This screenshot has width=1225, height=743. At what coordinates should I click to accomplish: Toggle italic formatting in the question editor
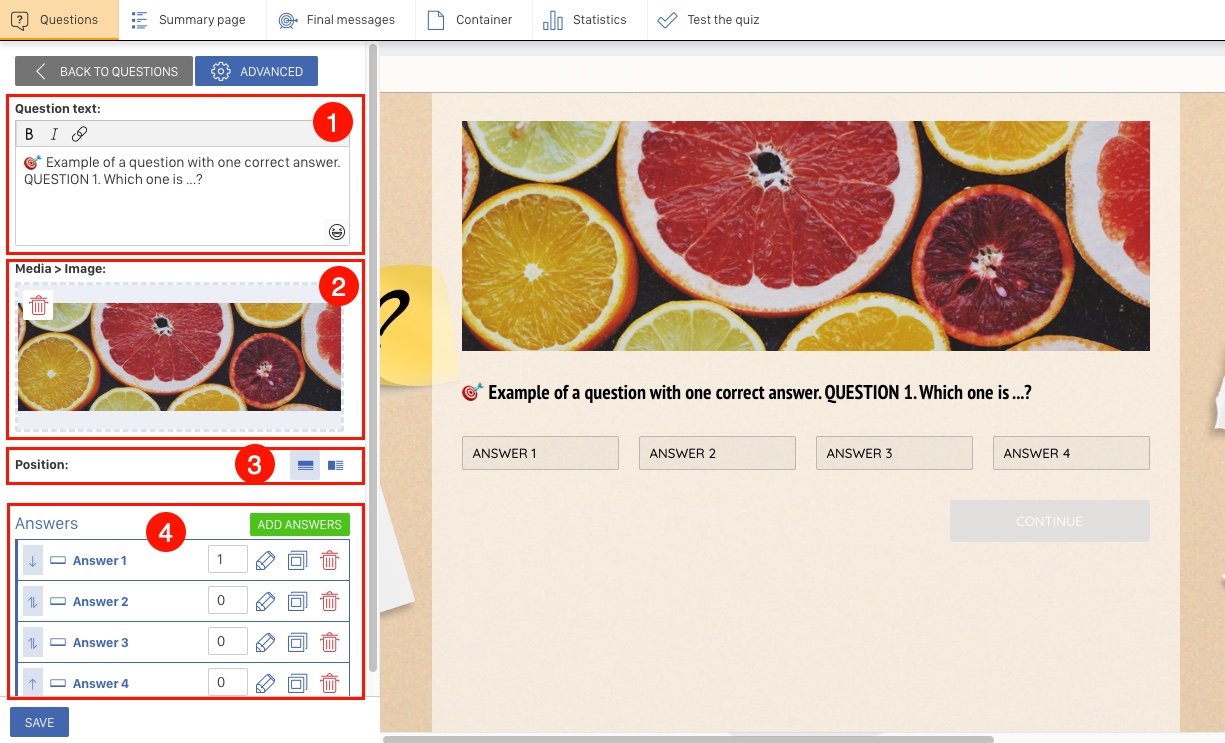tap(54, 133)
